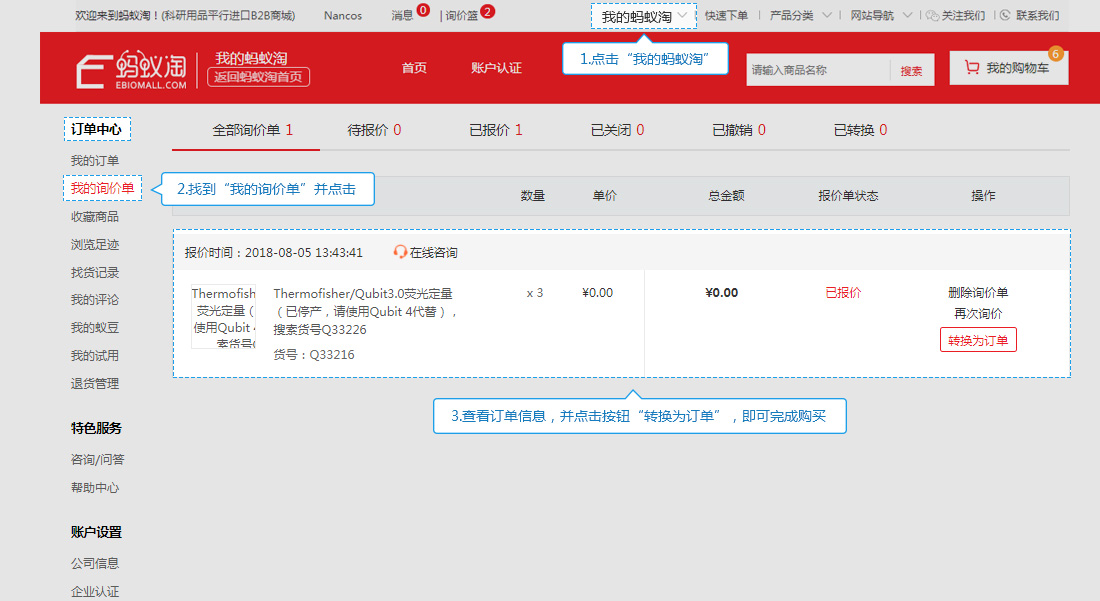Click the WeChat 关注我们 icon

click(932, 15)
